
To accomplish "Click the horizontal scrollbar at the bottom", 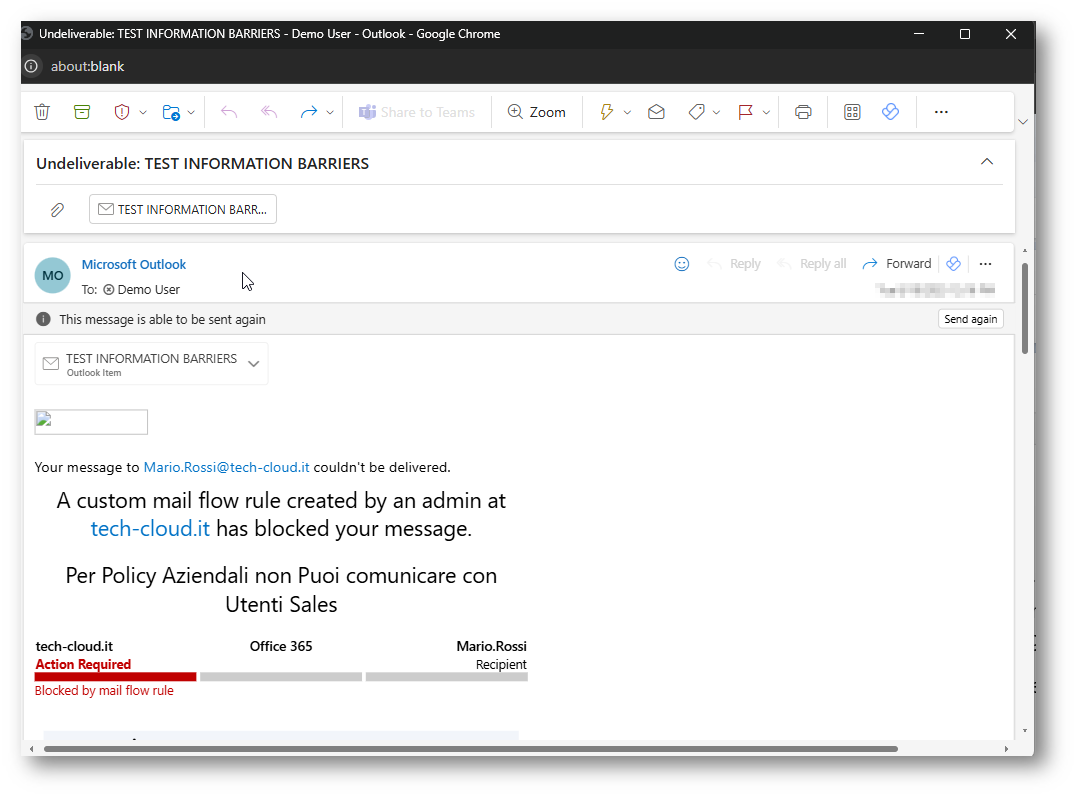I will click(470, 748).
